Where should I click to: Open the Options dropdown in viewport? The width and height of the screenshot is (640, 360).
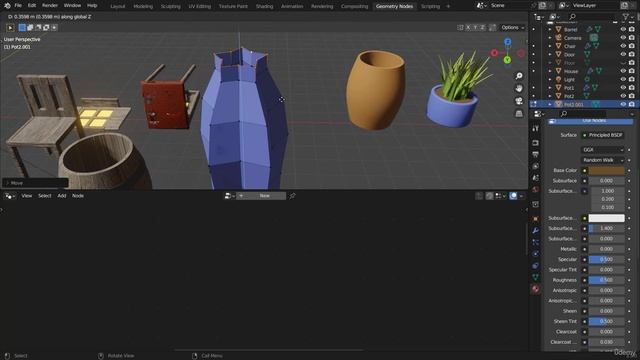[x=513, y=27]
